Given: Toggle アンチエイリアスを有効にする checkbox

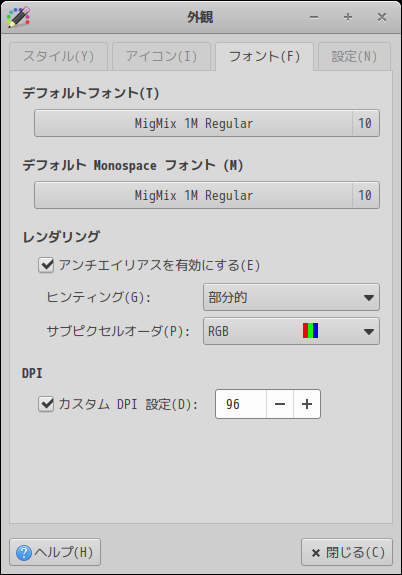Looking at the screenshot, I should 46,265.
